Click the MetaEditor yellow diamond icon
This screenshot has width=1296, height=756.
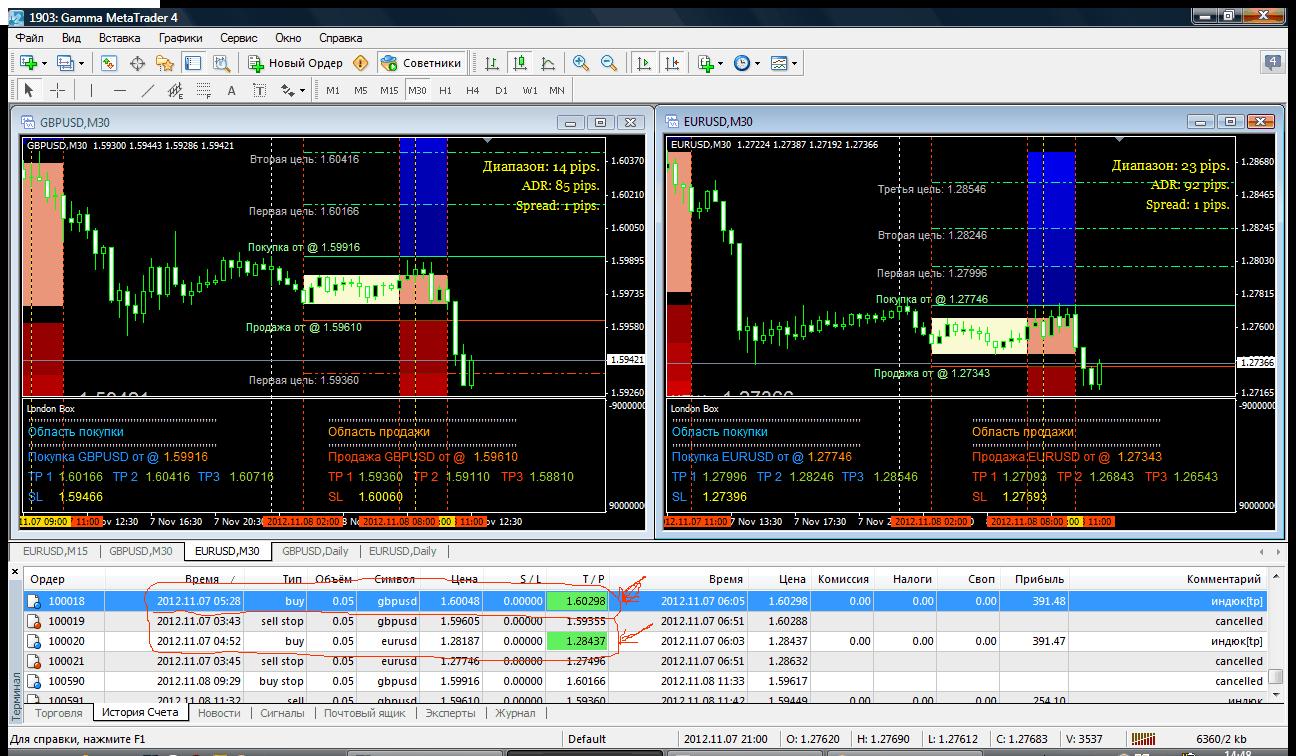[360, 63]
